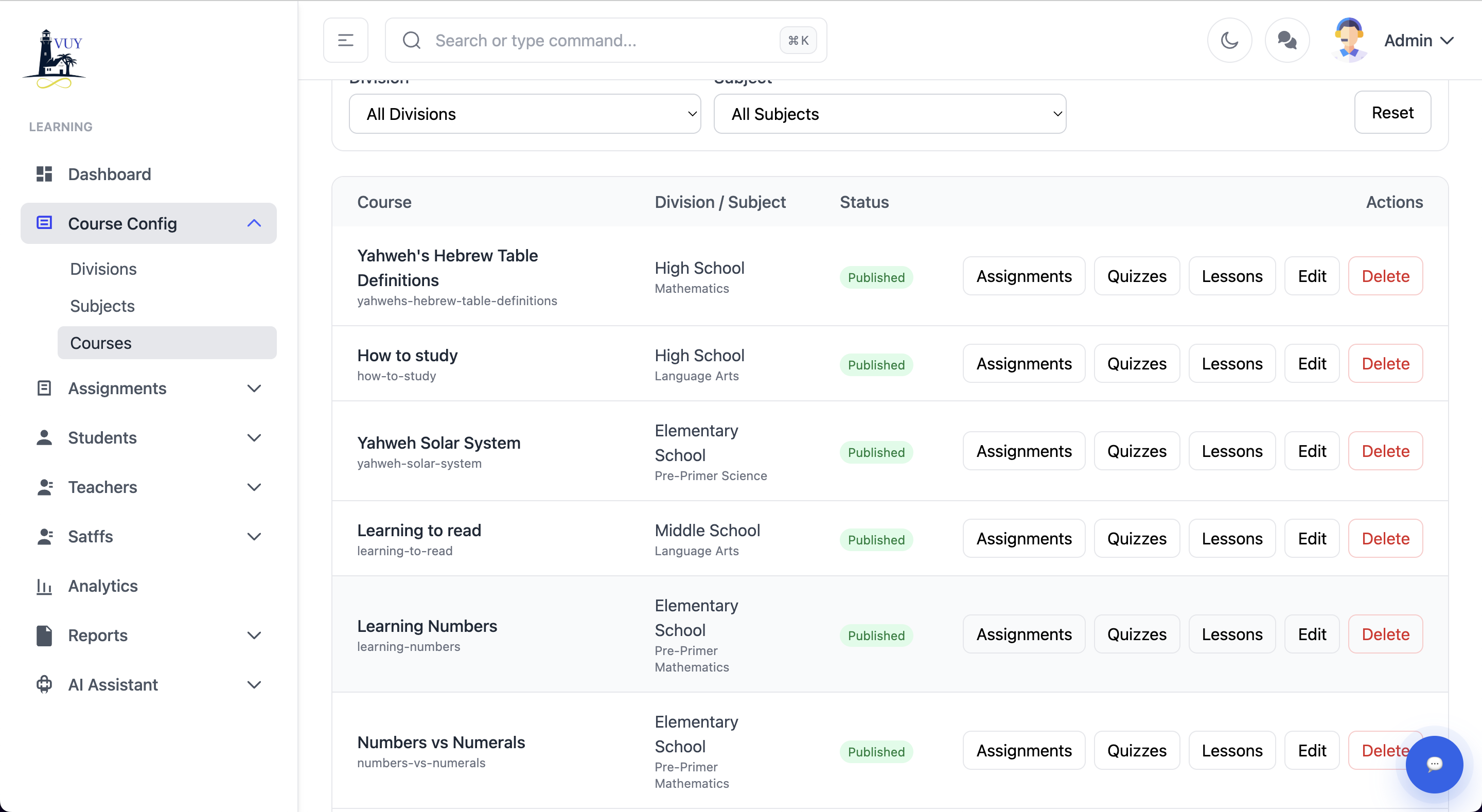Image resolution: width=1482 pixels, height=812 pixels.
Task: Collapse the Course Config menu
Action: tap(254, 223)
